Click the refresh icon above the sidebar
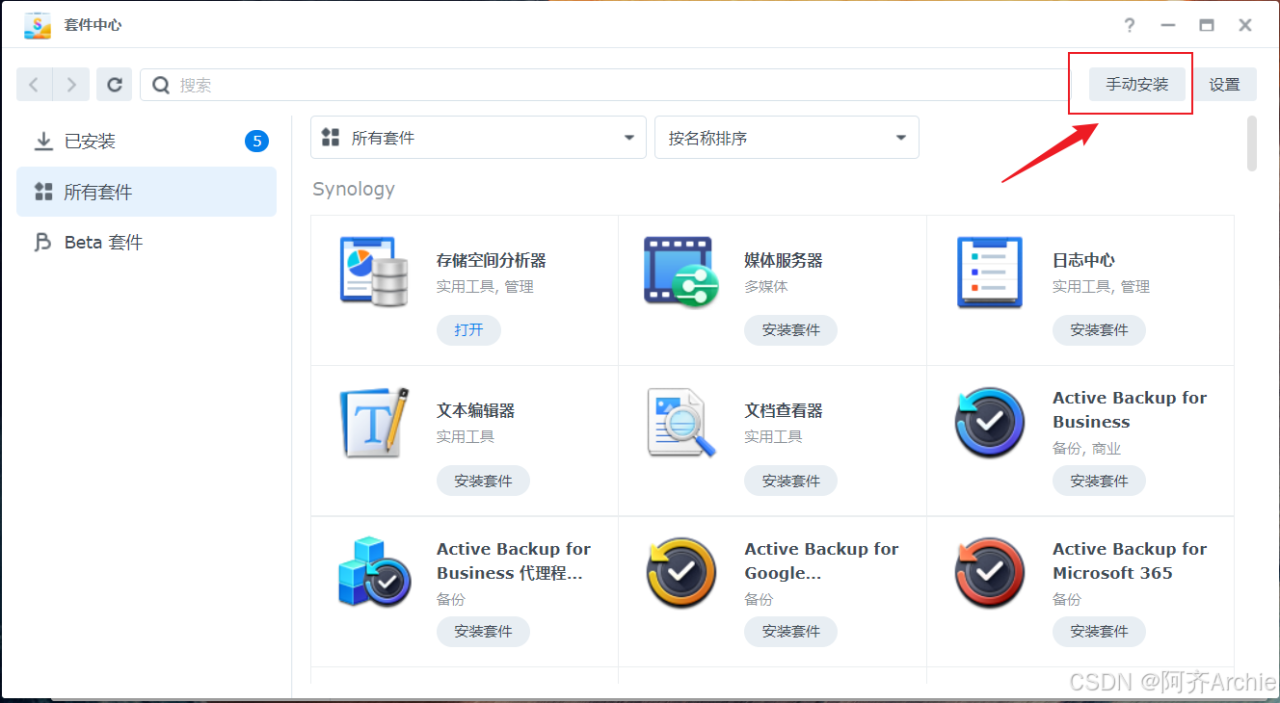The height and width of the screenshot is (703, 1280). 113,84
